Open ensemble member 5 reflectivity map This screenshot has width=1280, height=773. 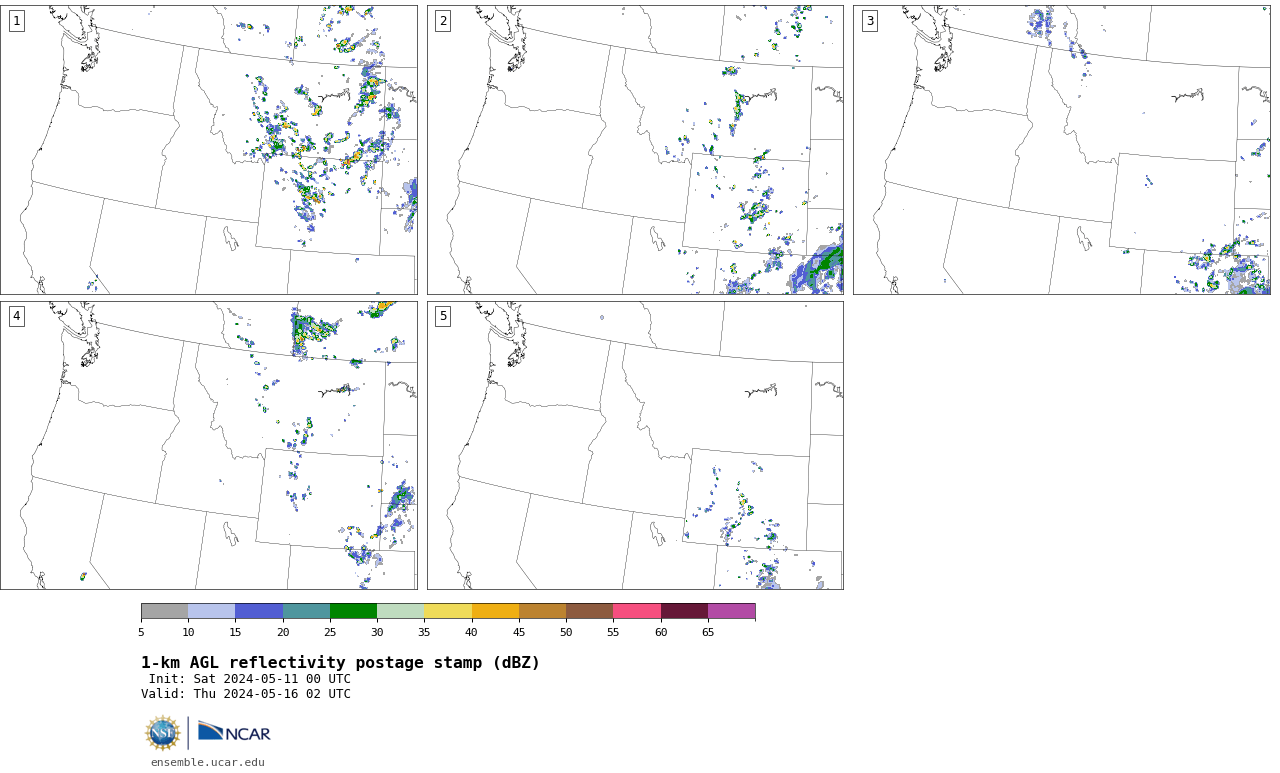(635, 445)
